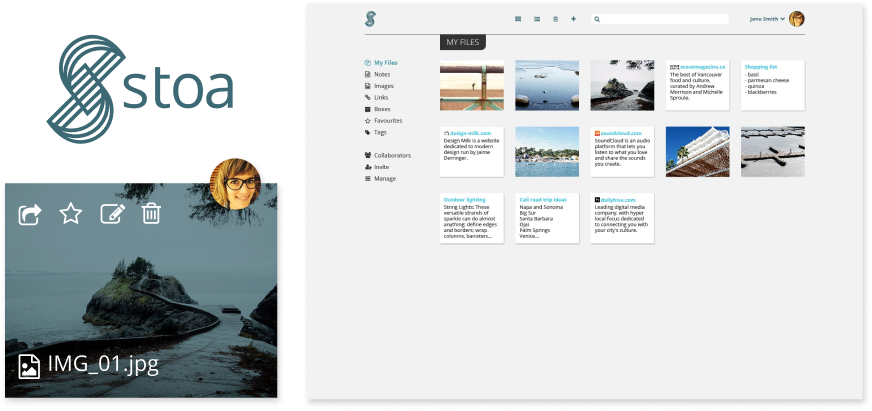
Task: Open the Cali road trip ideas note
Action: pos(547,218)
